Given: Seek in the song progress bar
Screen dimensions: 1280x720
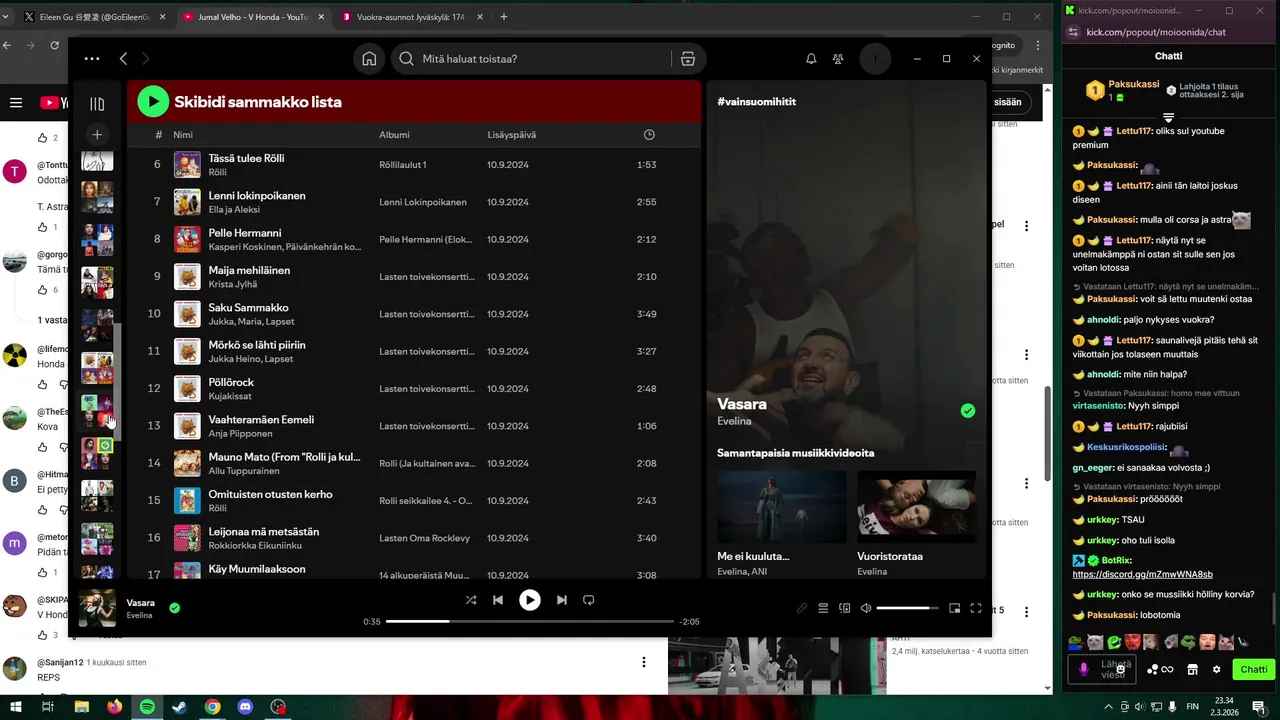Looking at the screenshot, I should tap(530, 621).
